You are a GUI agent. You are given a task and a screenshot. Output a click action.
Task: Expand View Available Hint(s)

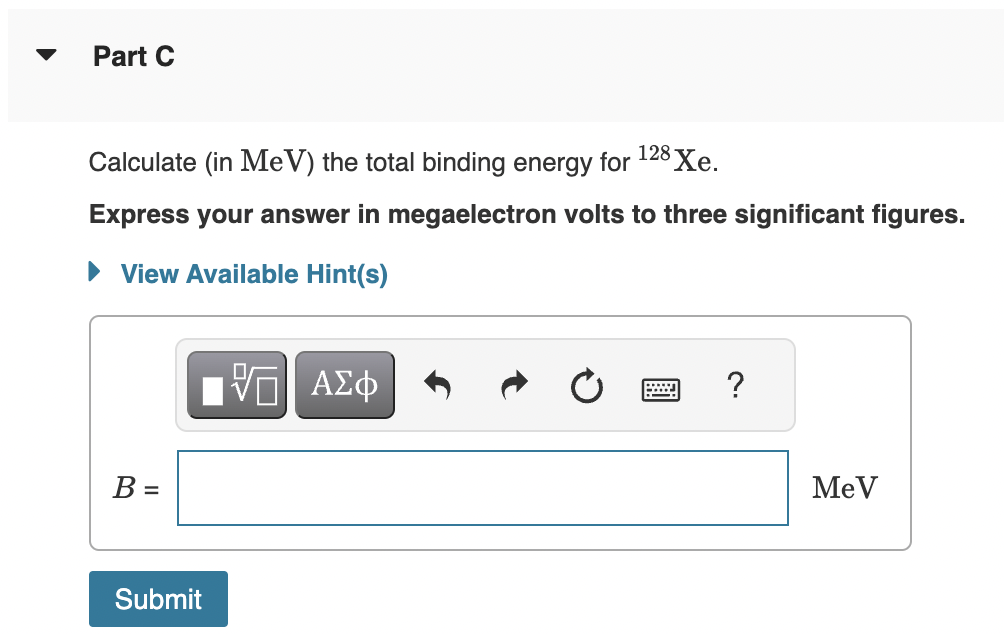coord(253,273)
